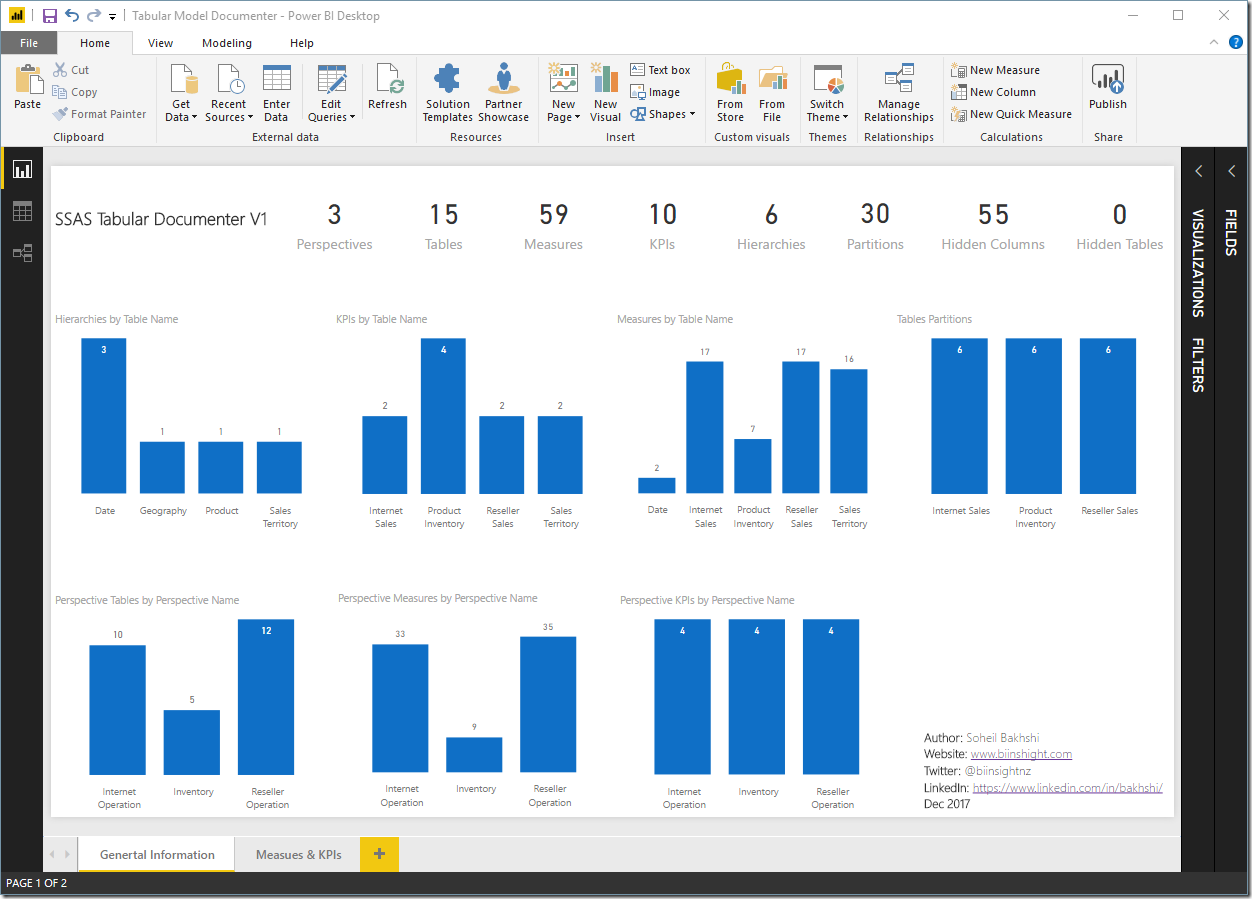Open the Get Data dropdown
The height and width of the screenshot is (899, 1252).
click(x=181, y=111)
